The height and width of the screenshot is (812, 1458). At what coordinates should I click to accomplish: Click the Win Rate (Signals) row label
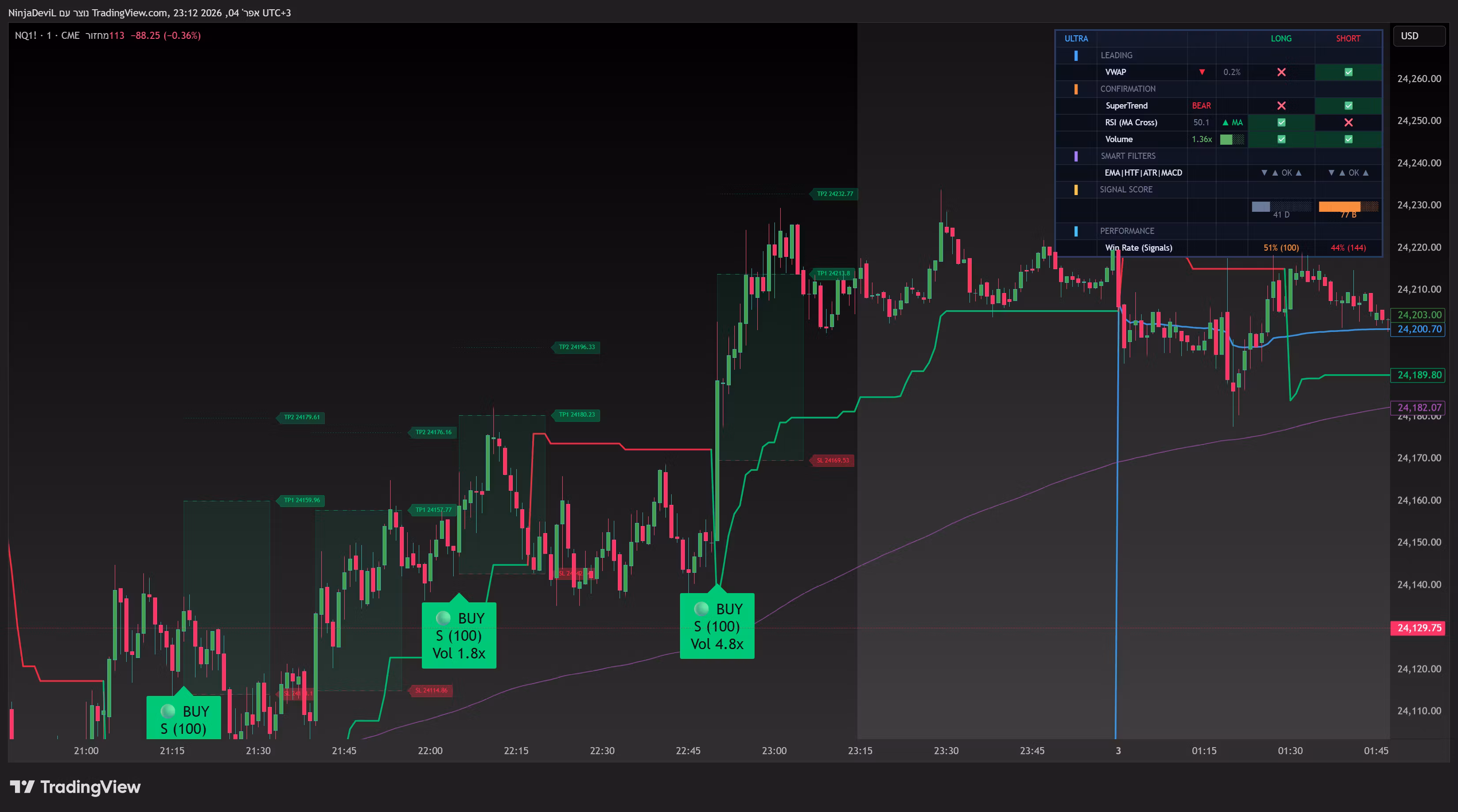1138,248
